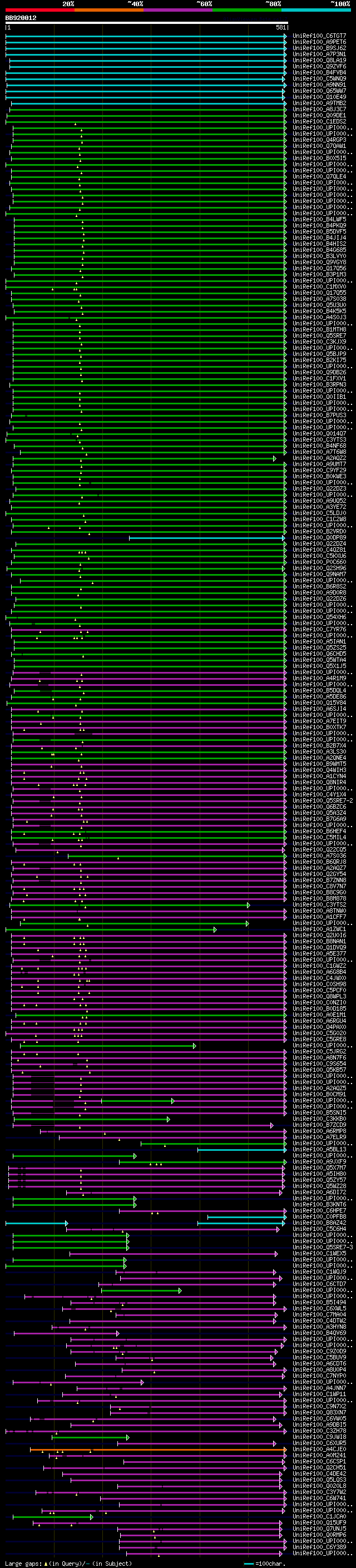Choose the UniRef100_A6SJI4 hit label
Screen dimensions: 356x1568
point(319,709)
